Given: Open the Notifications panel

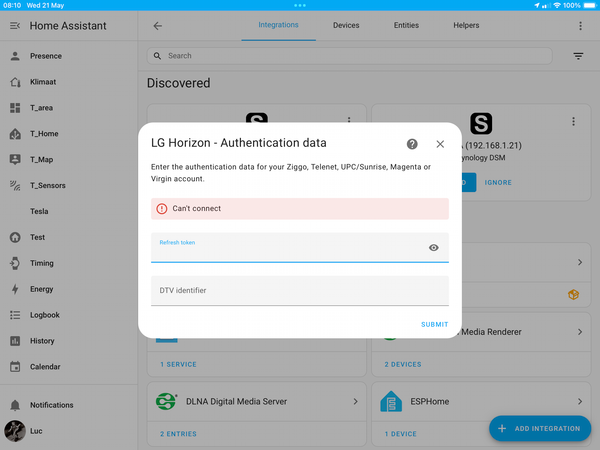Looking at the screenshot, I should pos(68,405).
